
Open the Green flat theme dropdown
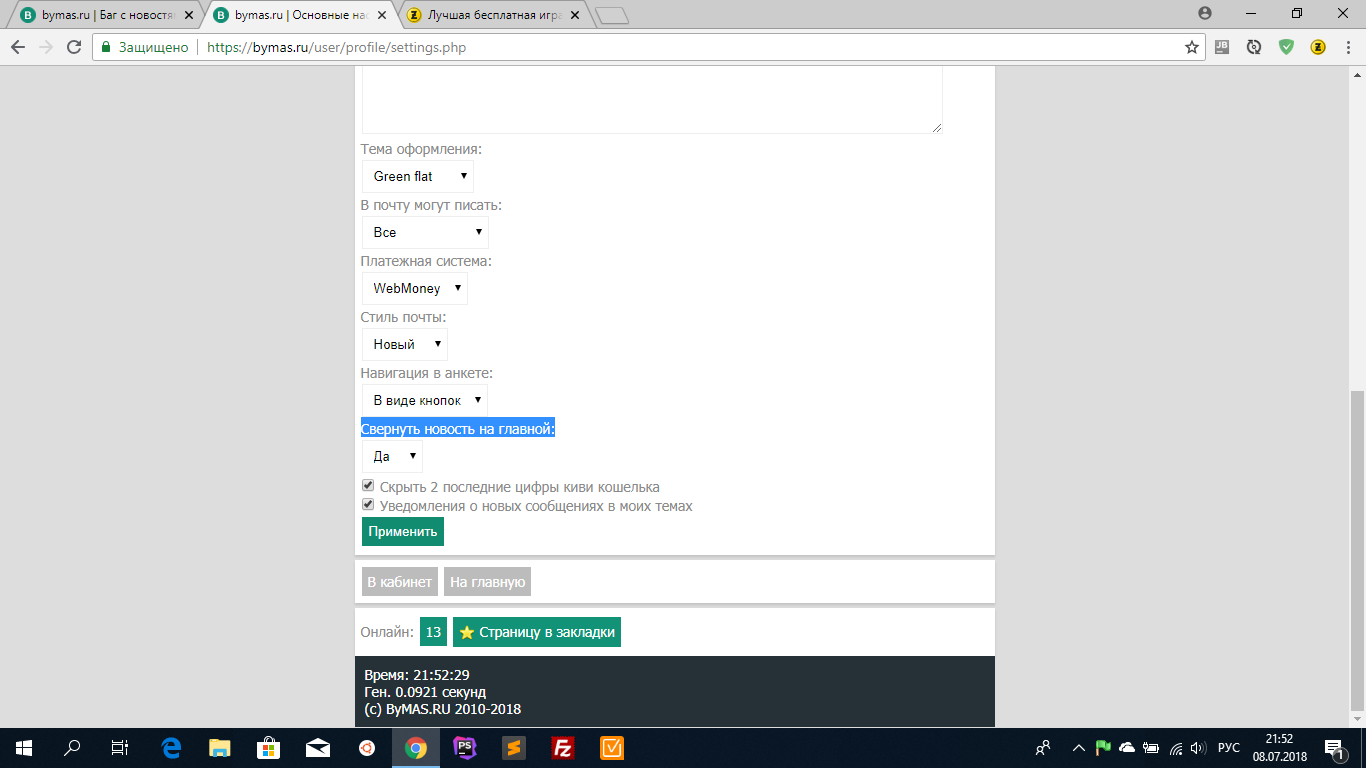(x=418, y=176)
